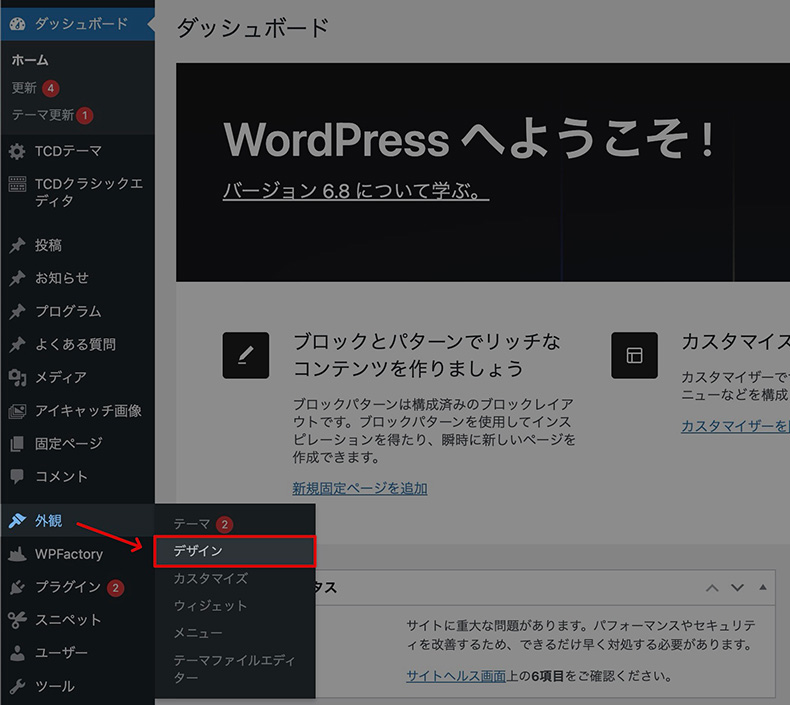This screenshot has height=705, width=790.
Task: Open the ダッシュボード menu item
Action: tap(78, 24)
